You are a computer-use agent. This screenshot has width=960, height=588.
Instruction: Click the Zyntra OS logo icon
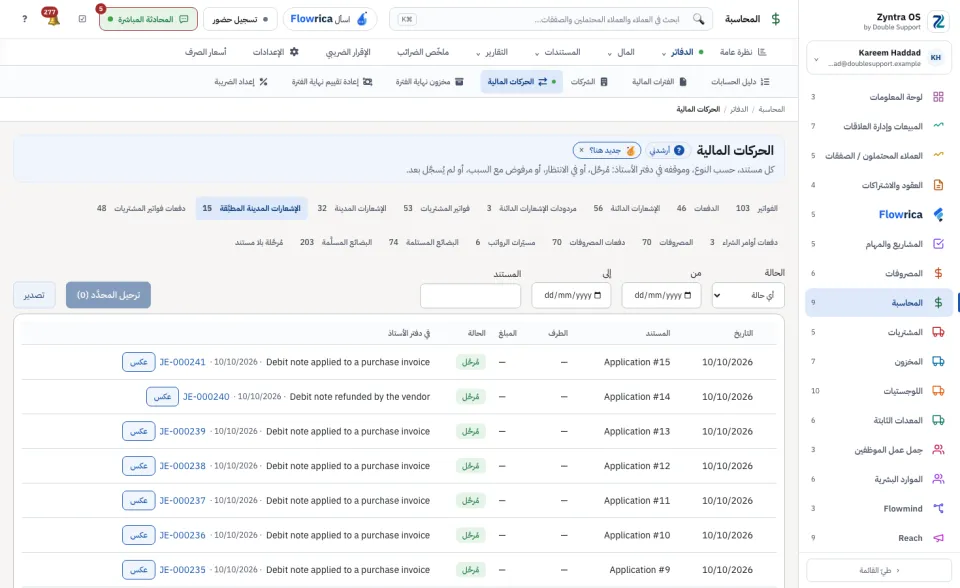[939, 21]
